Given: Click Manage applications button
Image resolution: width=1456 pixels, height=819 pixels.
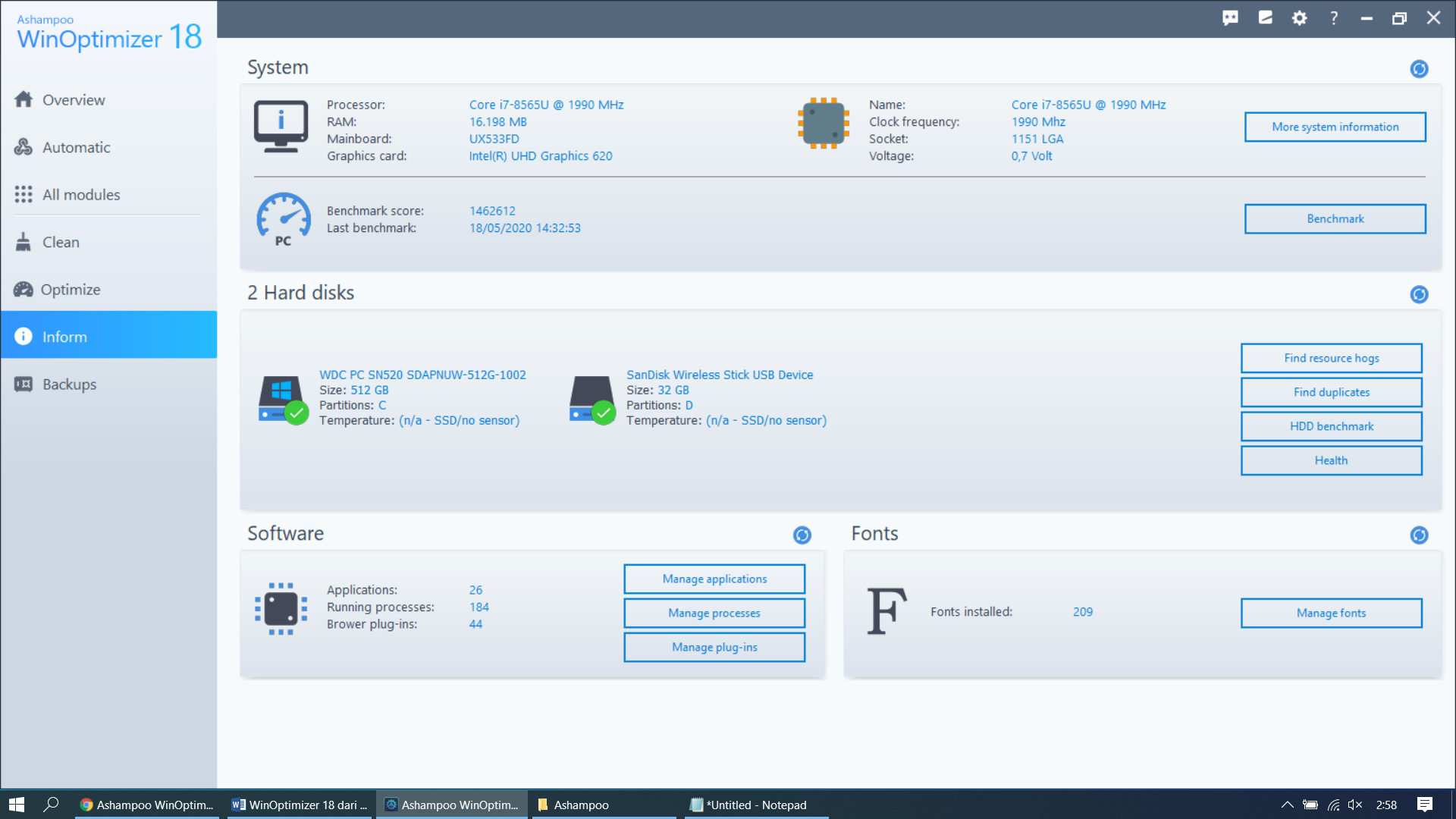Looking at the screenshot, I should coord(714,579).
